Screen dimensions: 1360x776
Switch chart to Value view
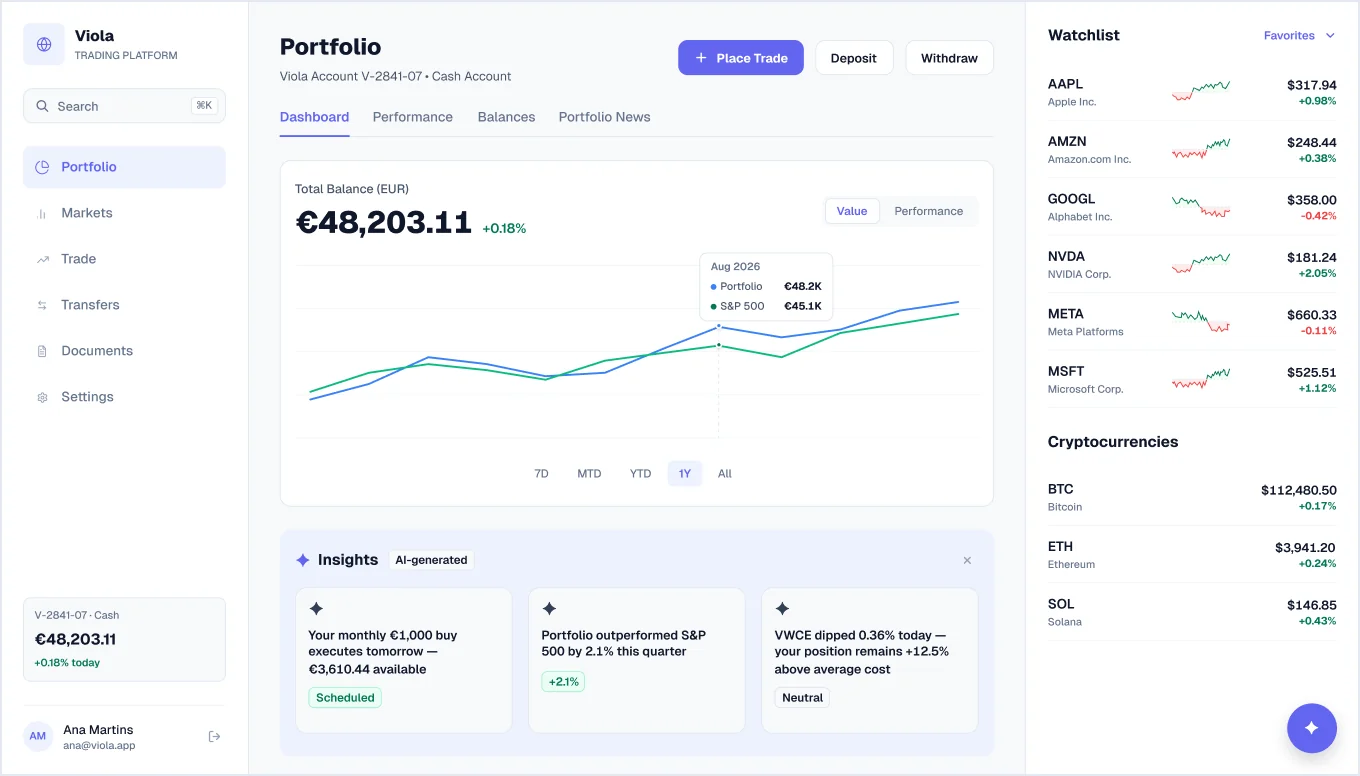[852, 211]
